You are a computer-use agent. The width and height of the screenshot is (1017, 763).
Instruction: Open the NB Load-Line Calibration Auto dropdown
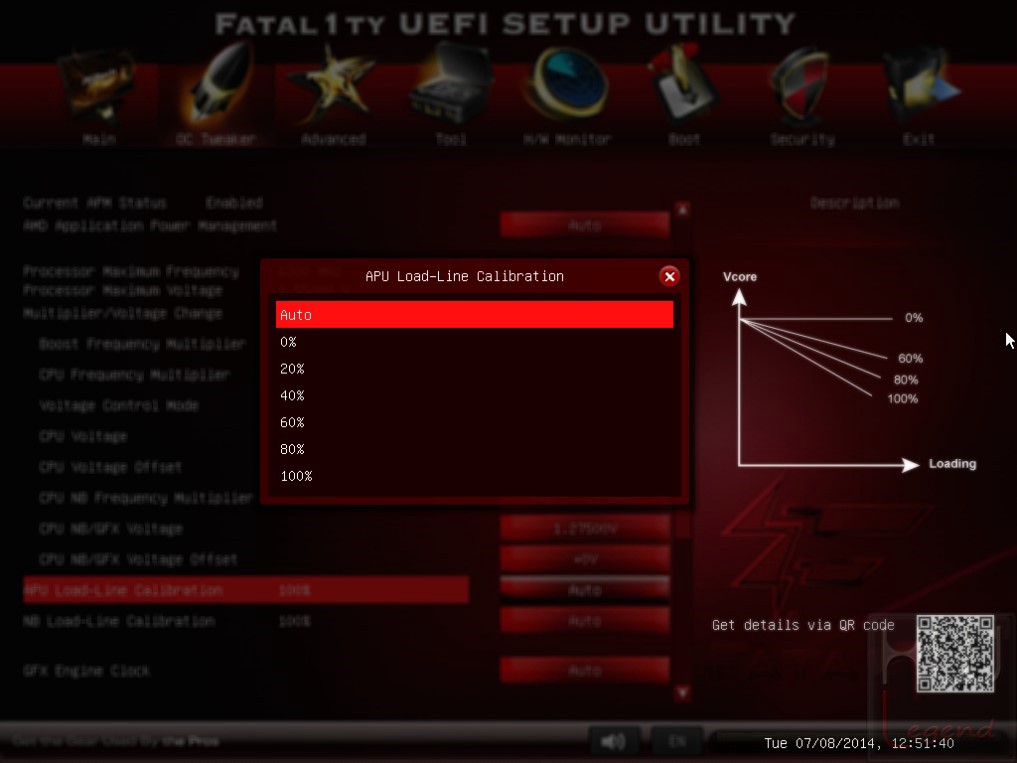[584, 621]
